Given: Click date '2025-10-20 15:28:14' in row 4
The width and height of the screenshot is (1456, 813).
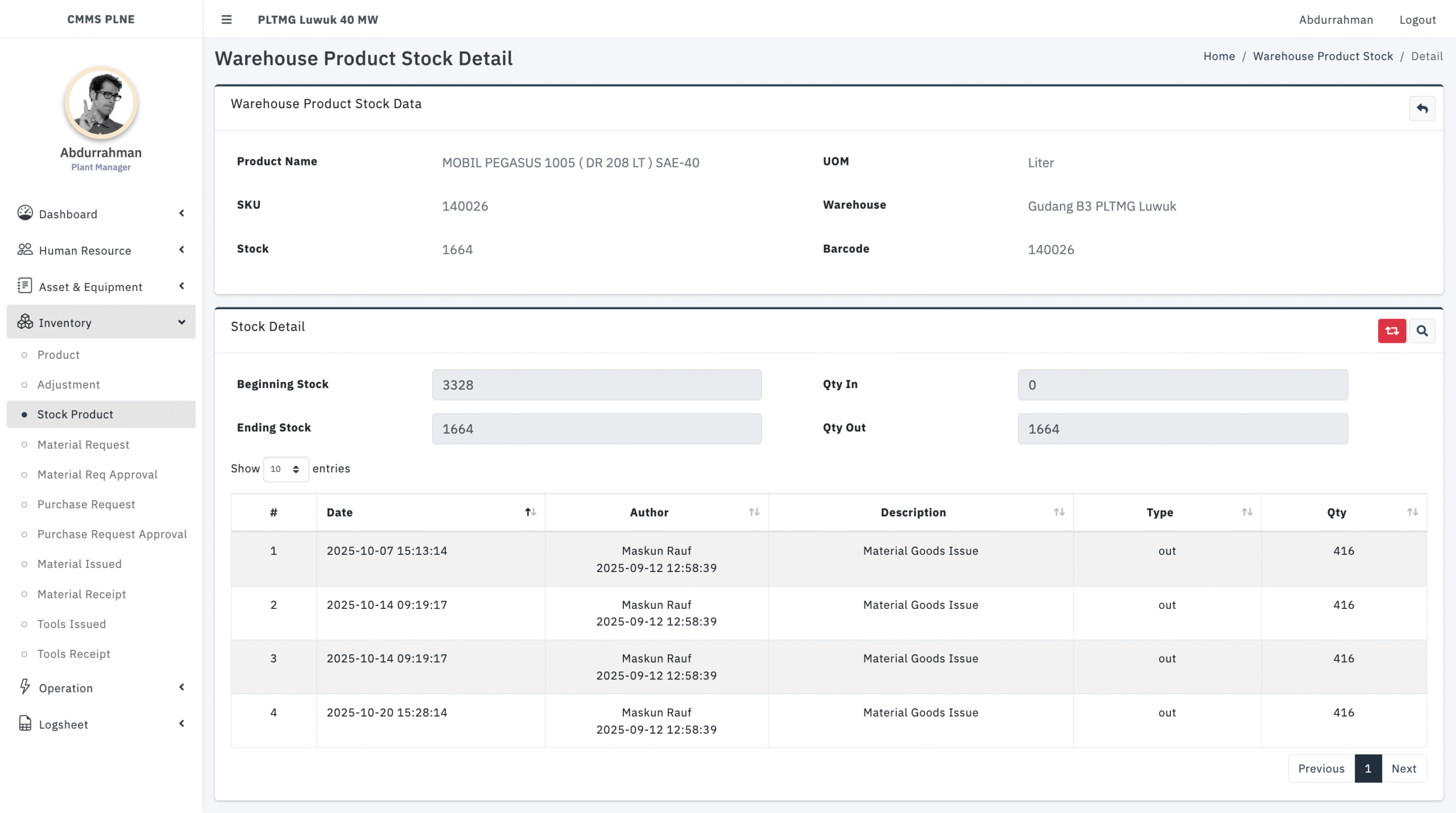Looking at the screenshot, I should coord(387,712).
